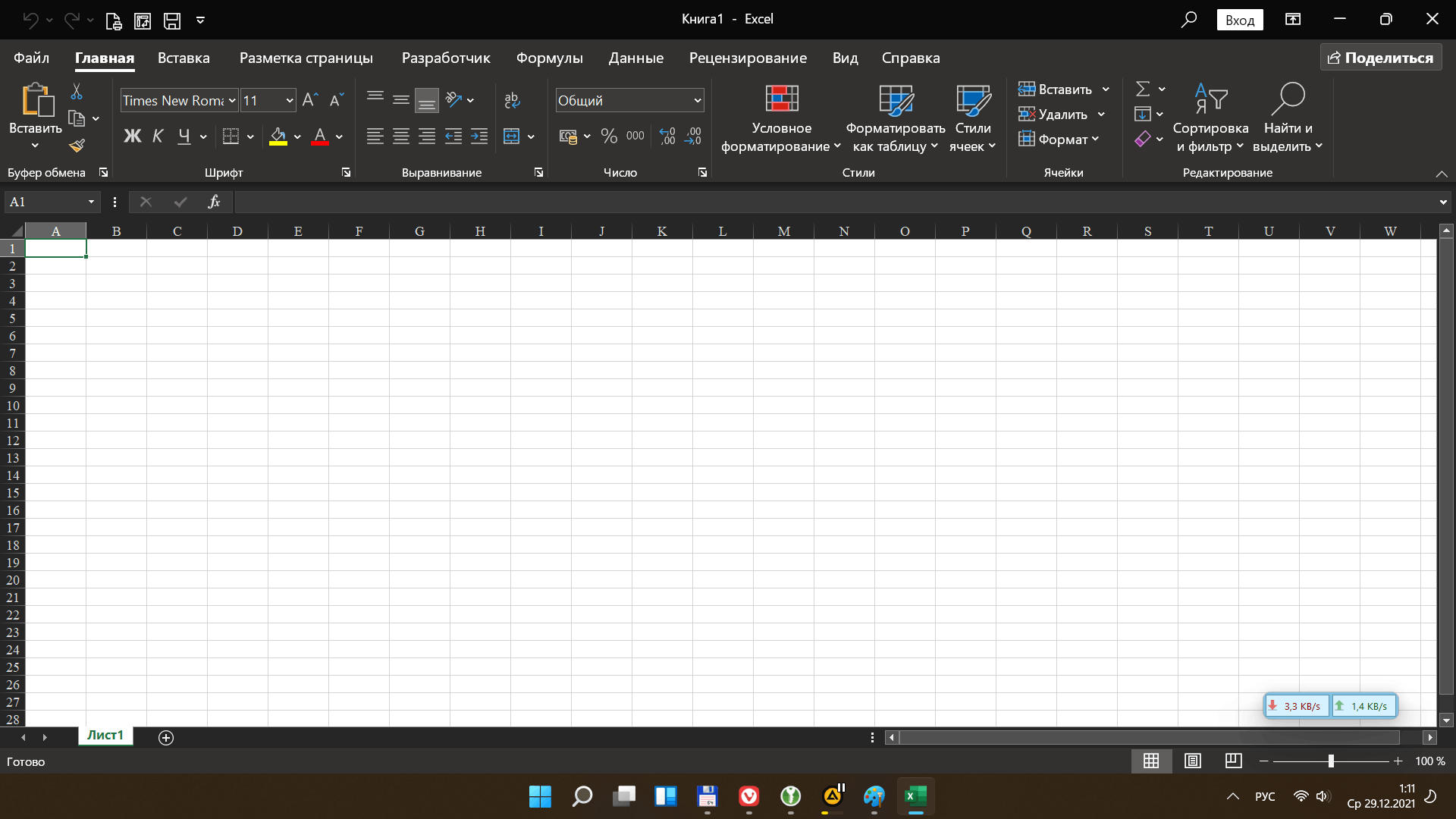Open the Формулы ribbon tab
The image size is (1456, 819).
(549, 58)
